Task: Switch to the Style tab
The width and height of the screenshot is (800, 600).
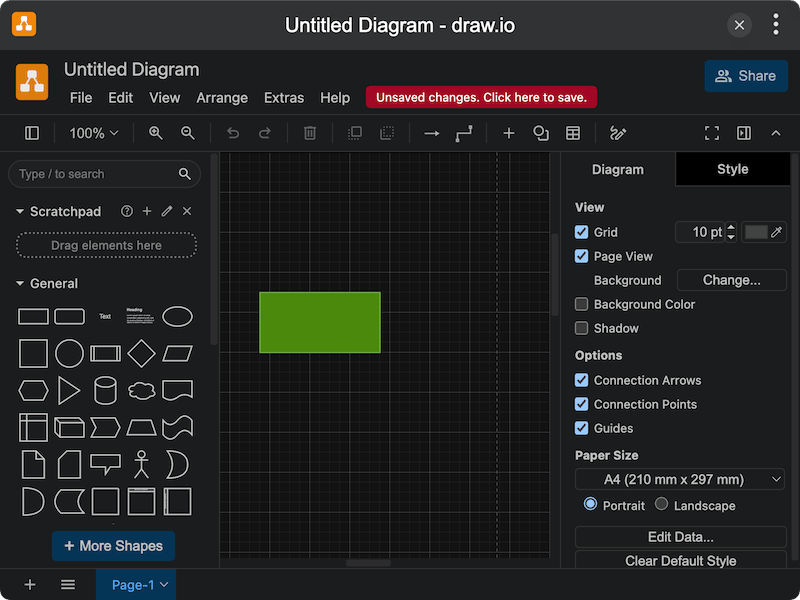Action: [x=733, y=169]
